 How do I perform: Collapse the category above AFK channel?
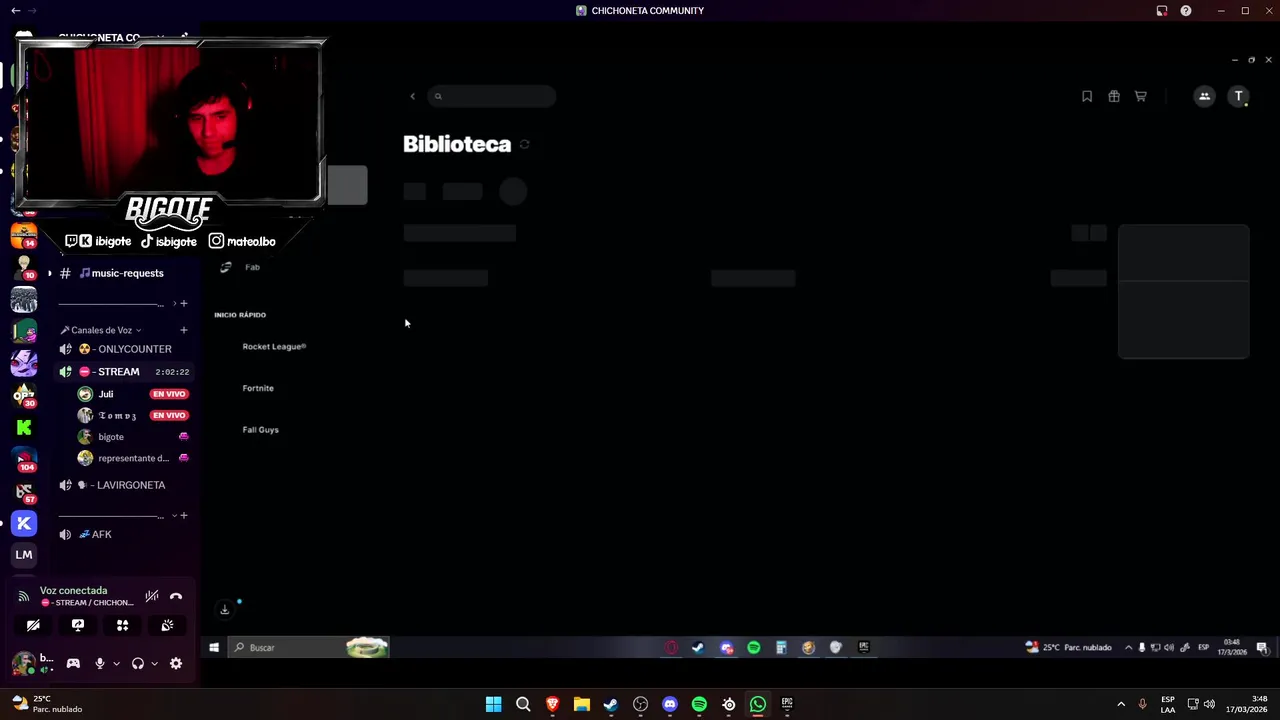point(174,516)
